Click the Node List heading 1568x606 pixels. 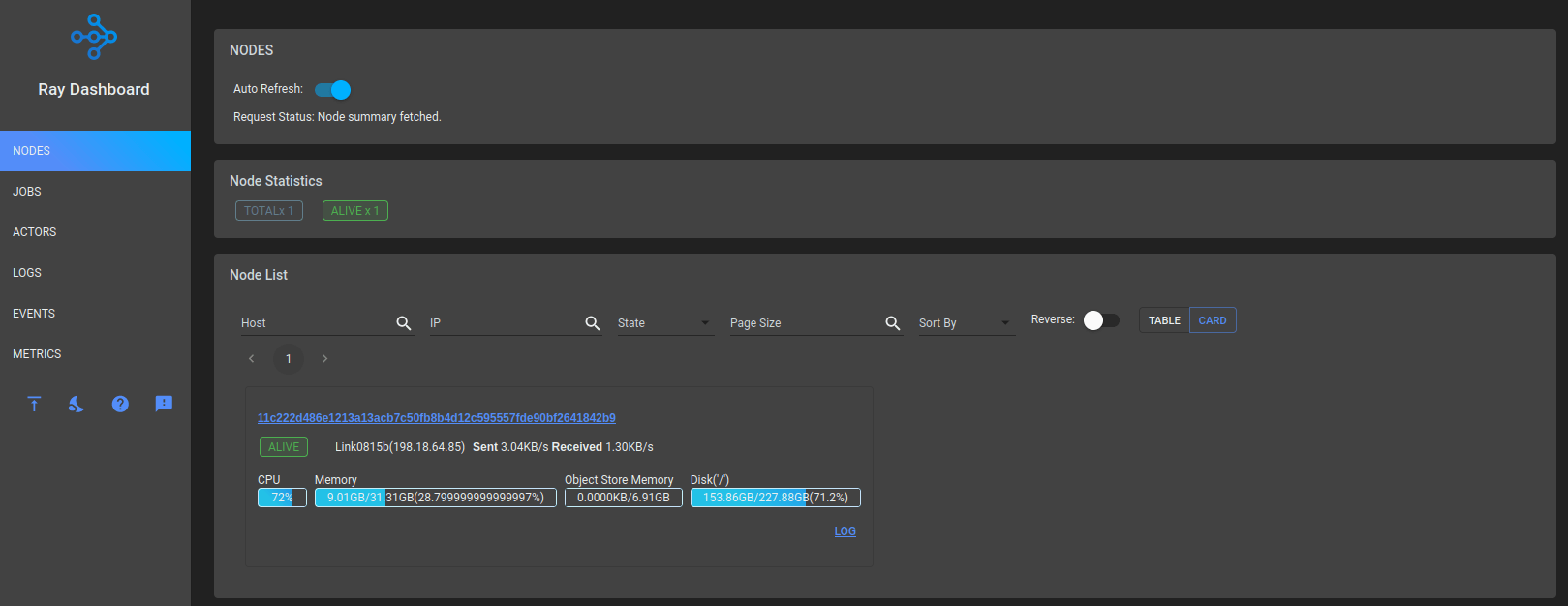[259, 275]
